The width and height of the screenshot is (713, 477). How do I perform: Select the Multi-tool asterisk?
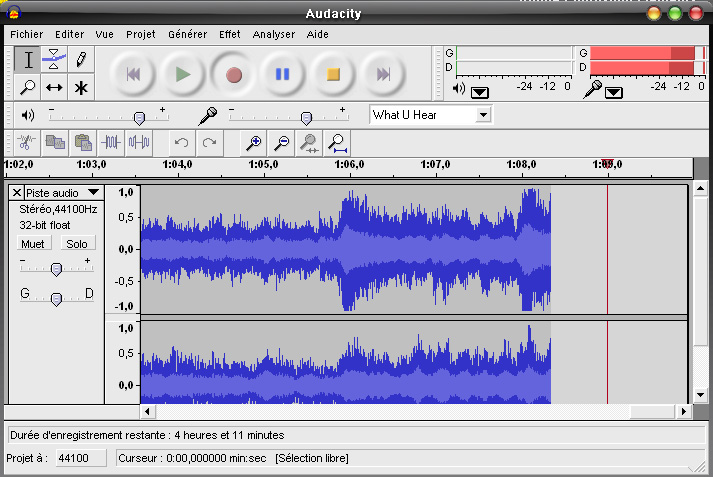[x=81, y=87]
